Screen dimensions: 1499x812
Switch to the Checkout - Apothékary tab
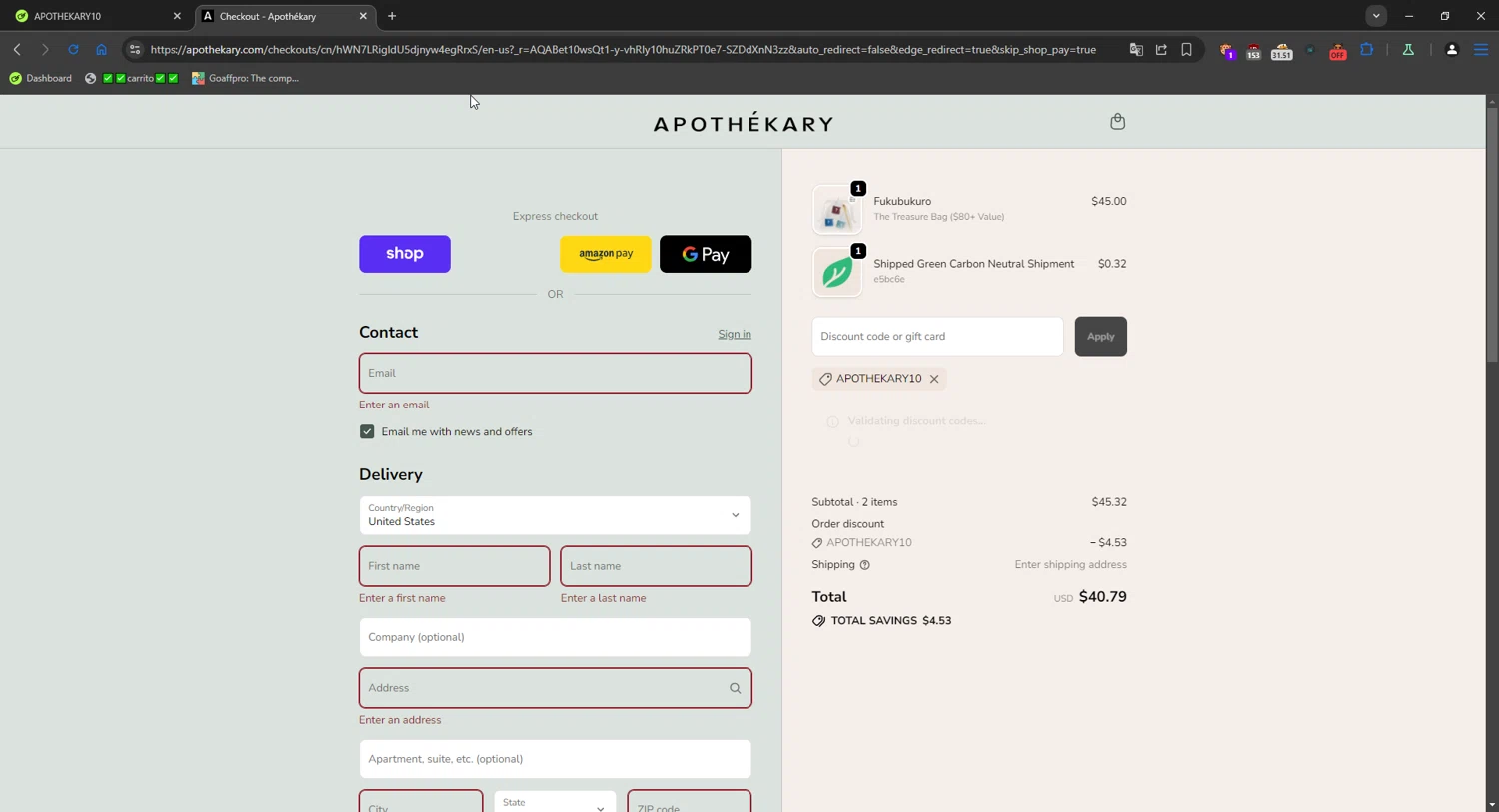click(x=286, y=16)
